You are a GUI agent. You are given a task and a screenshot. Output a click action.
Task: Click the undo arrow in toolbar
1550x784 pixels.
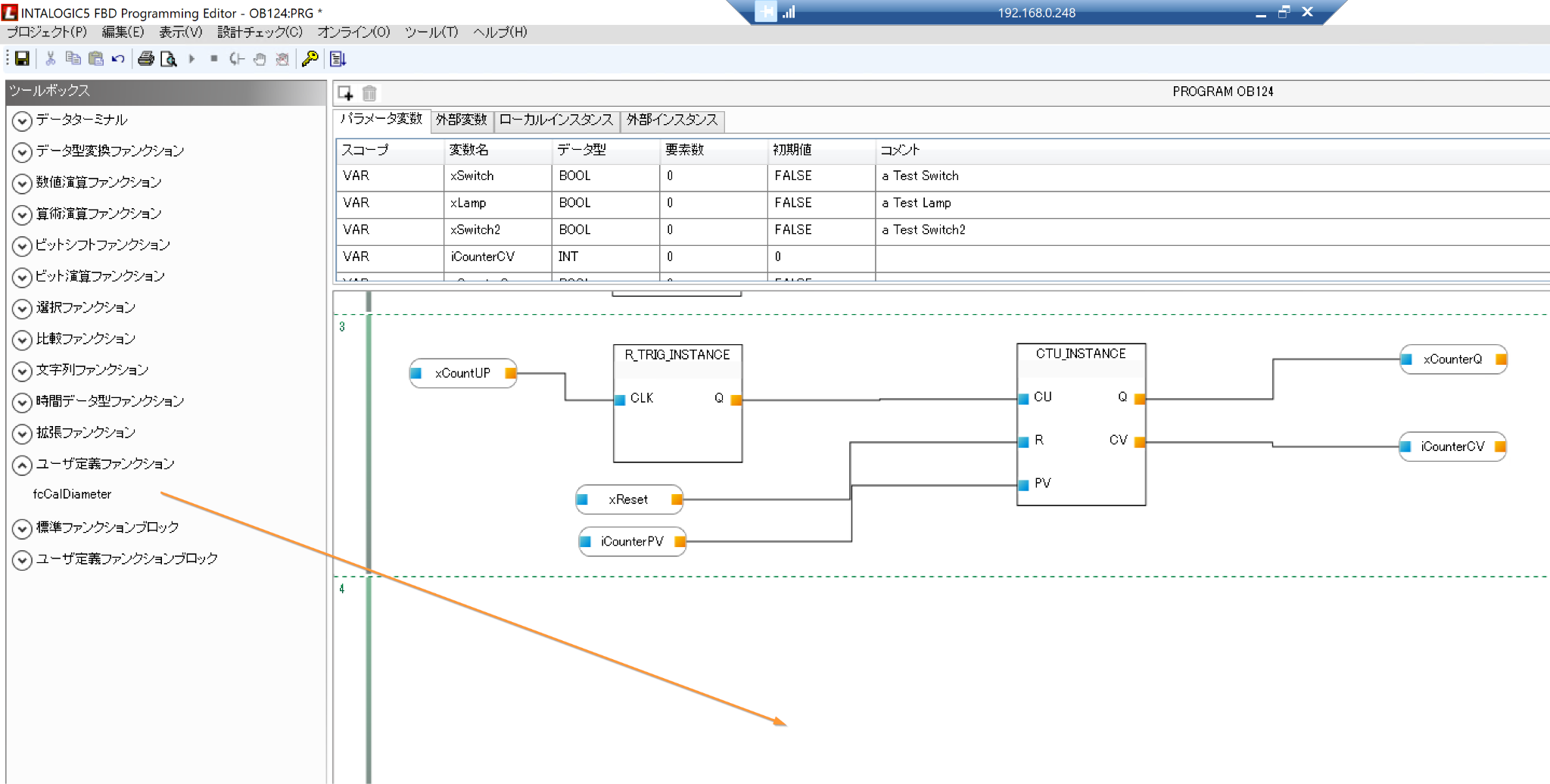pyautogui.click(x=118, y=59)
